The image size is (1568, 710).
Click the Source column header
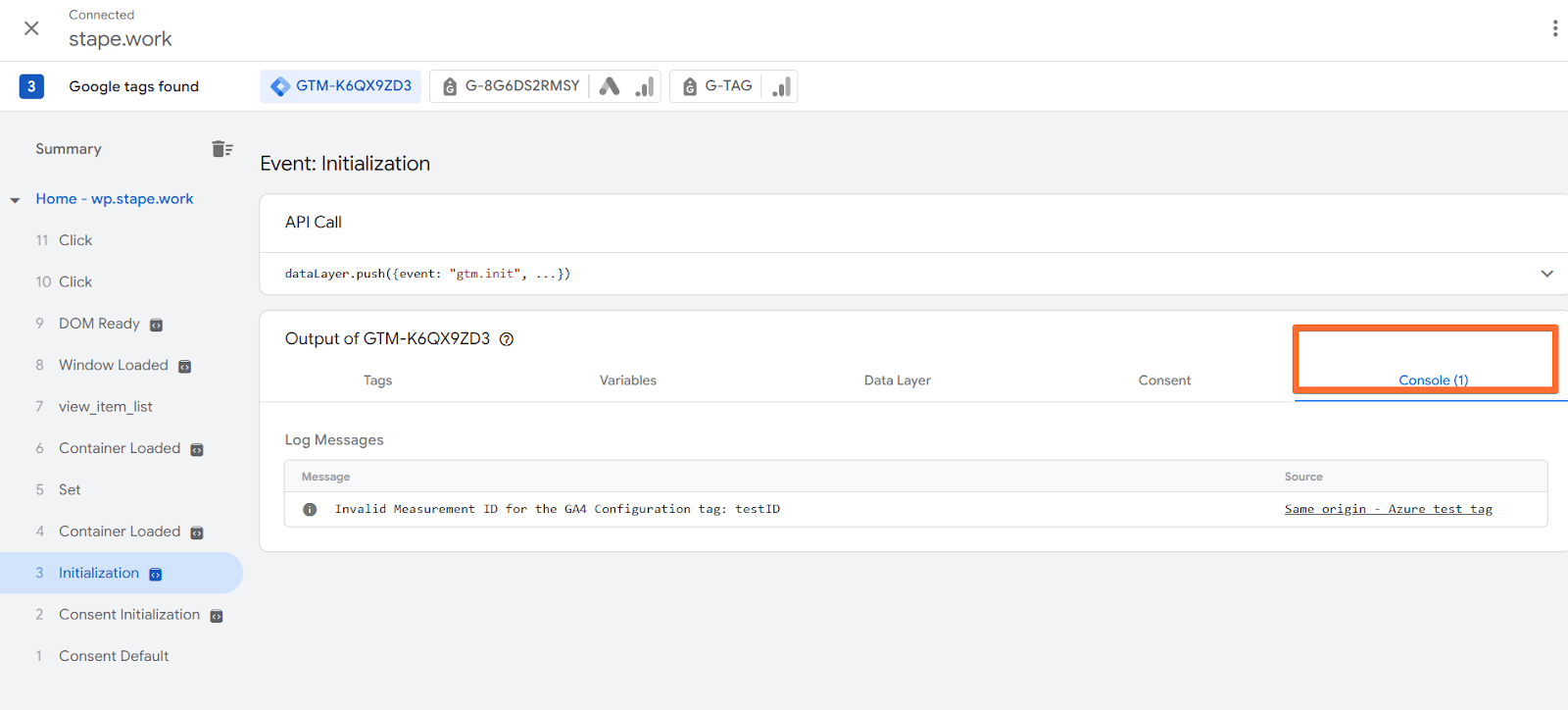pyautogui.click(x=1303, y=477)
